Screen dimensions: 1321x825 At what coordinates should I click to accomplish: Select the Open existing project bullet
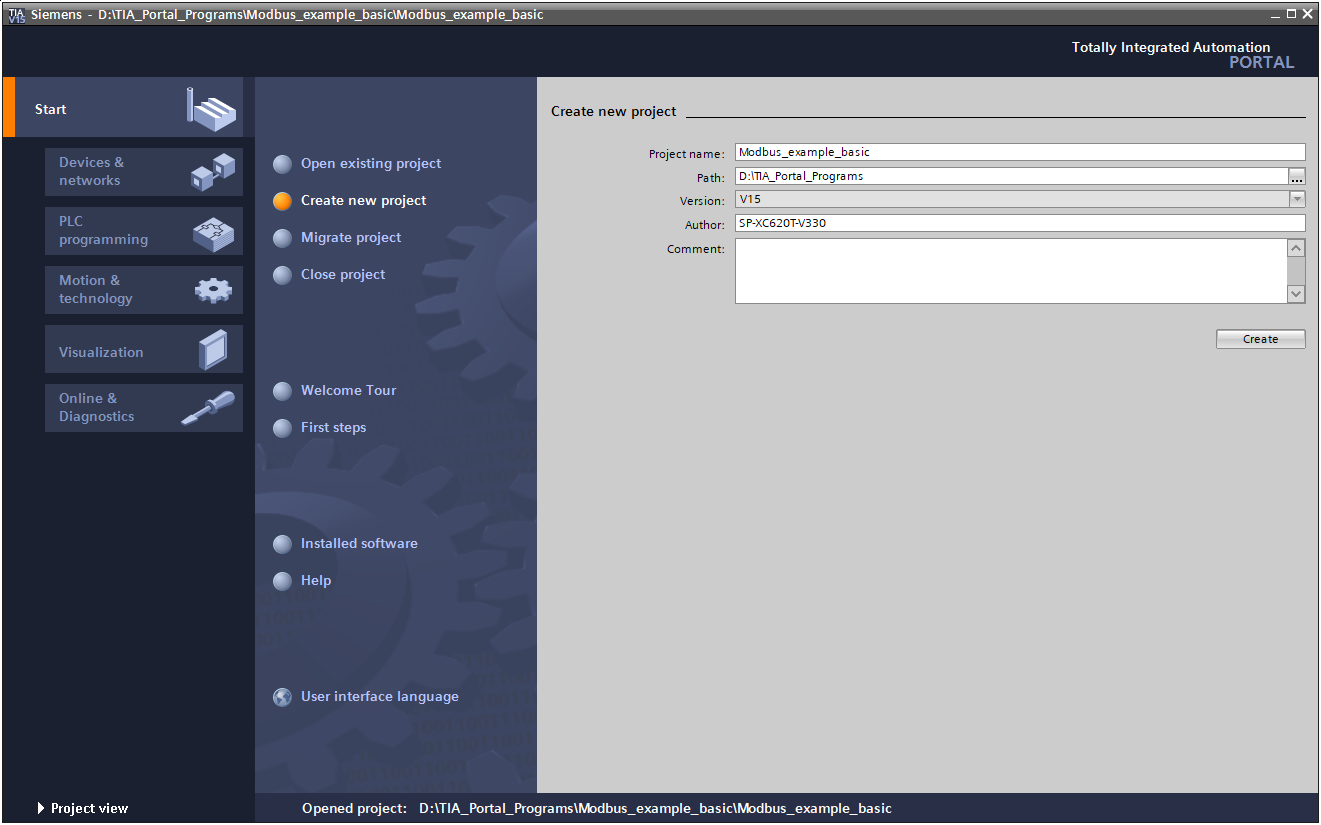283,164
